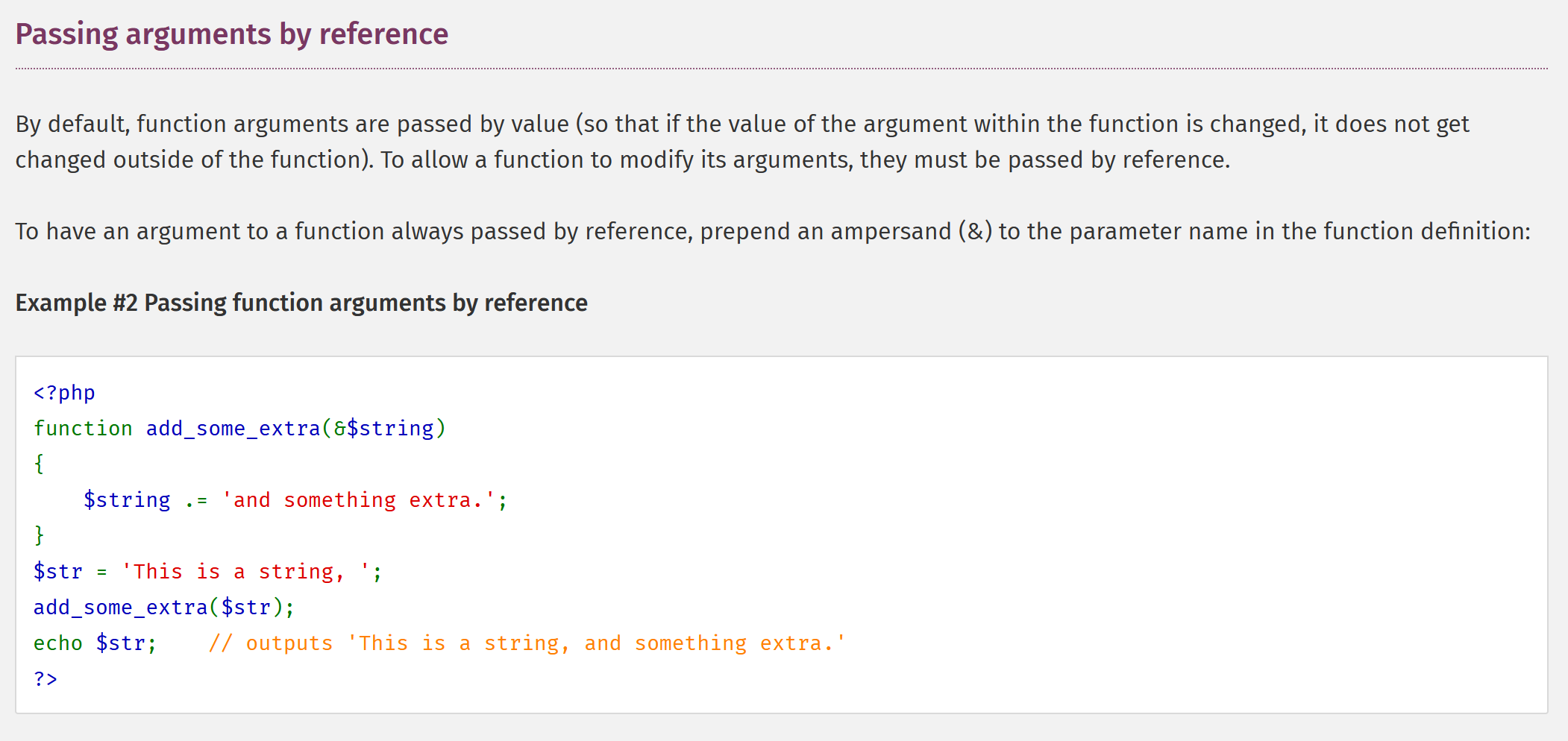Click the "add_some_extra($str);" function call
This screenshot has width=1568, height=741.
(163, 608)
